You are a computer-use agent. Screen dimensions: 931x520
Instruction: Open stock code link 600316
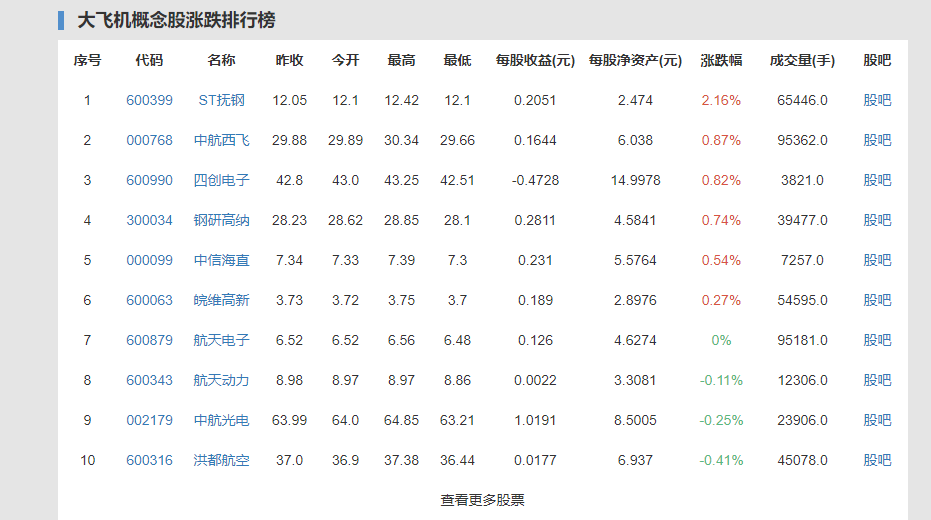tap(149, 460)
